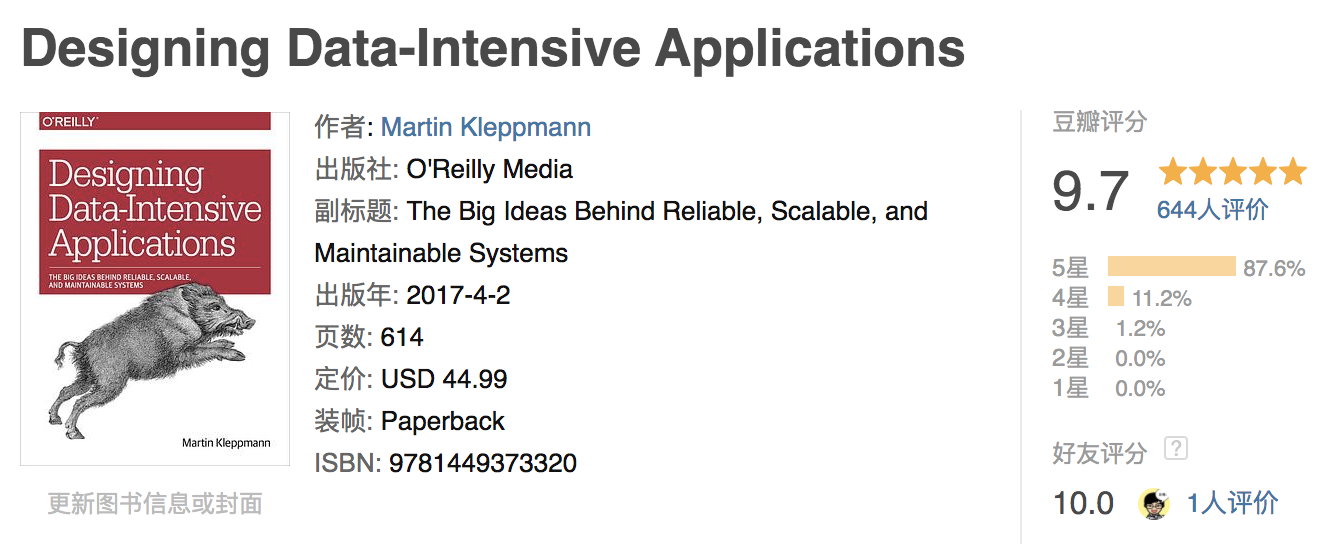1328x544 pixels.
Task: Click the 4星 rating distribution bar
Action: [1116, 298]
